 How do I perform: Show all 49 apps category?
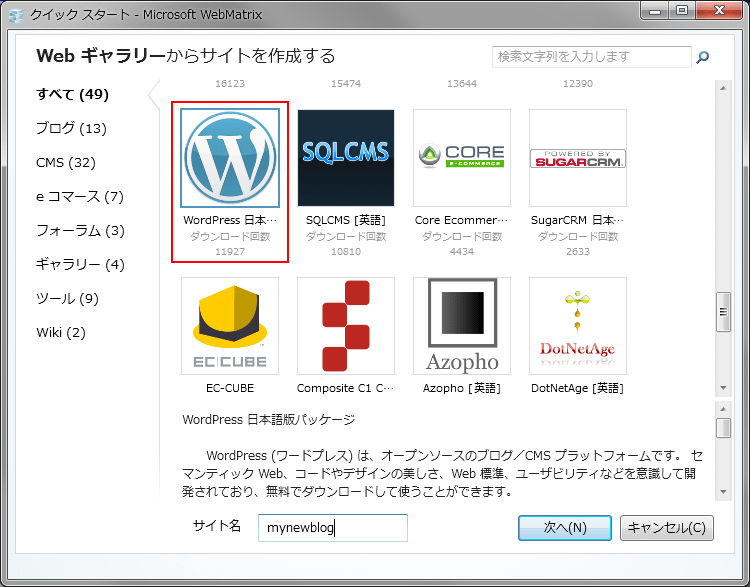pos(73,94)
